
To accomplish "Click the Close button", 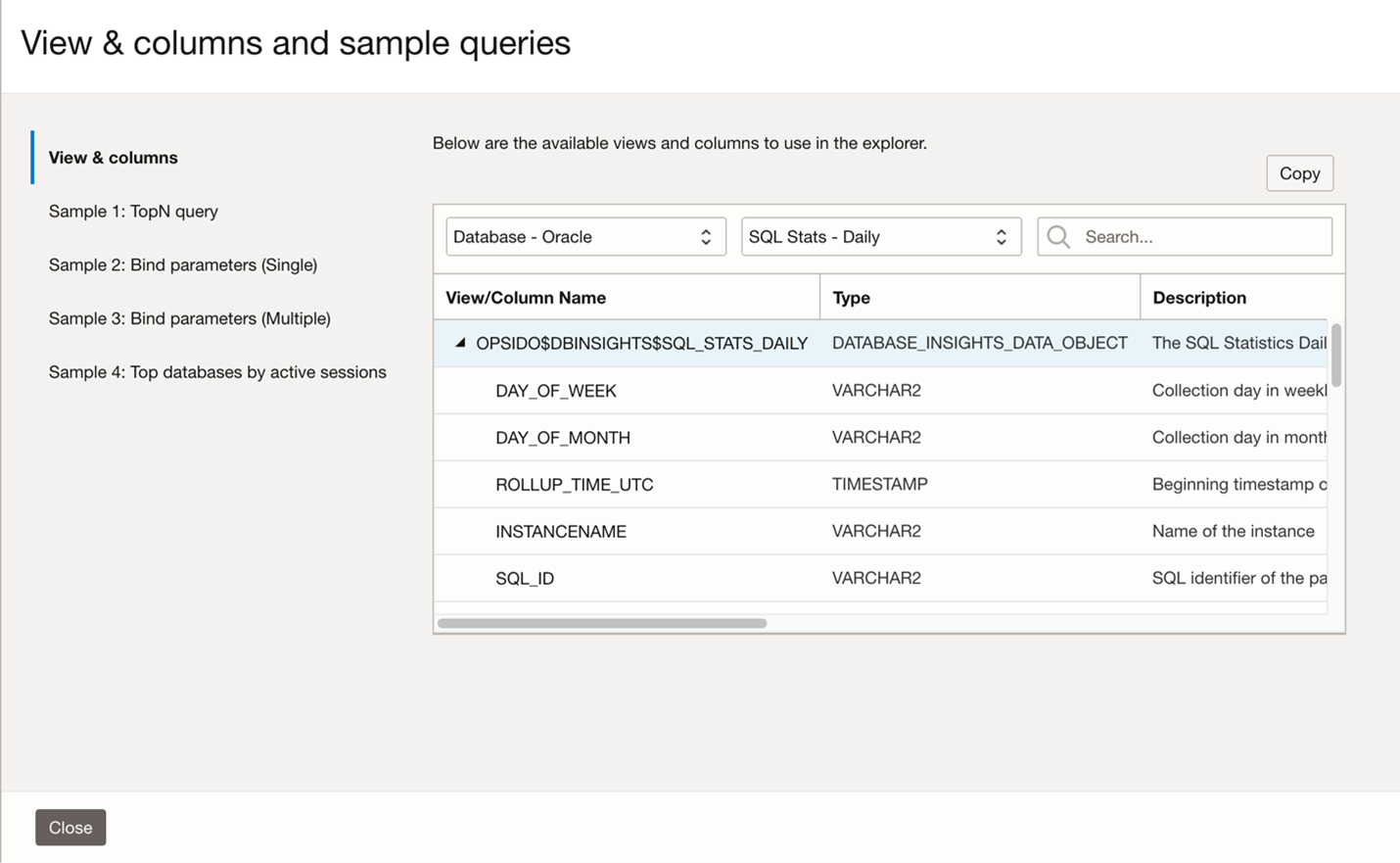I will (70, 828).
